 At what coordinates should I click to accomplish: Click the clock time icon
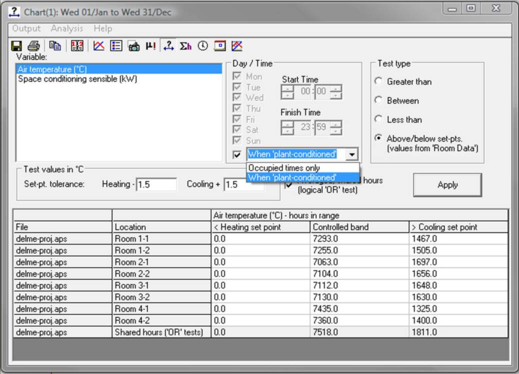[203, 46]
